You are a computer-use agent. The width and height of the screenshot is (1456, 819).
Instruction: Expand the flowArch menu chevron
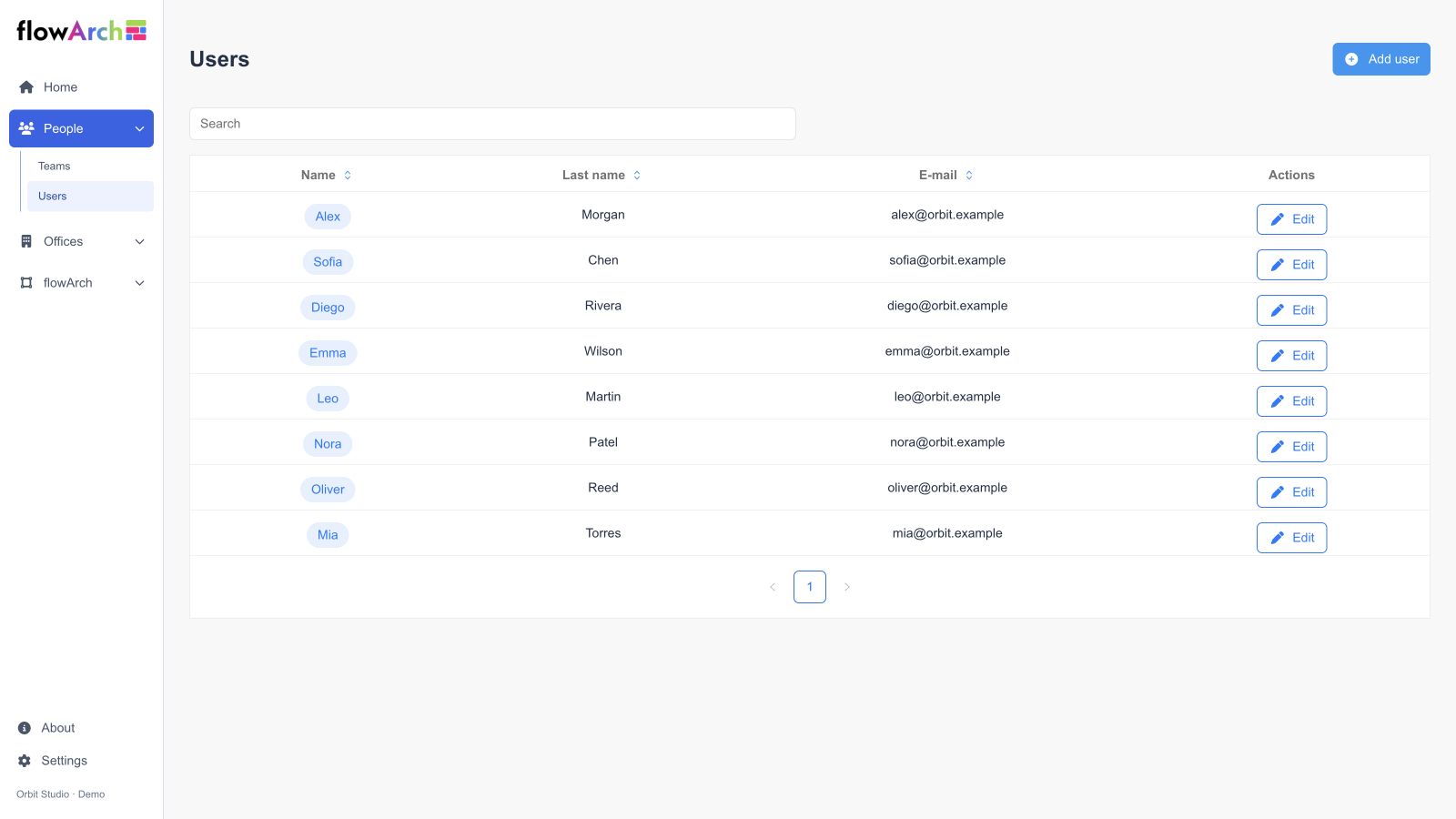pyautogui.click(x=139, y=283)
